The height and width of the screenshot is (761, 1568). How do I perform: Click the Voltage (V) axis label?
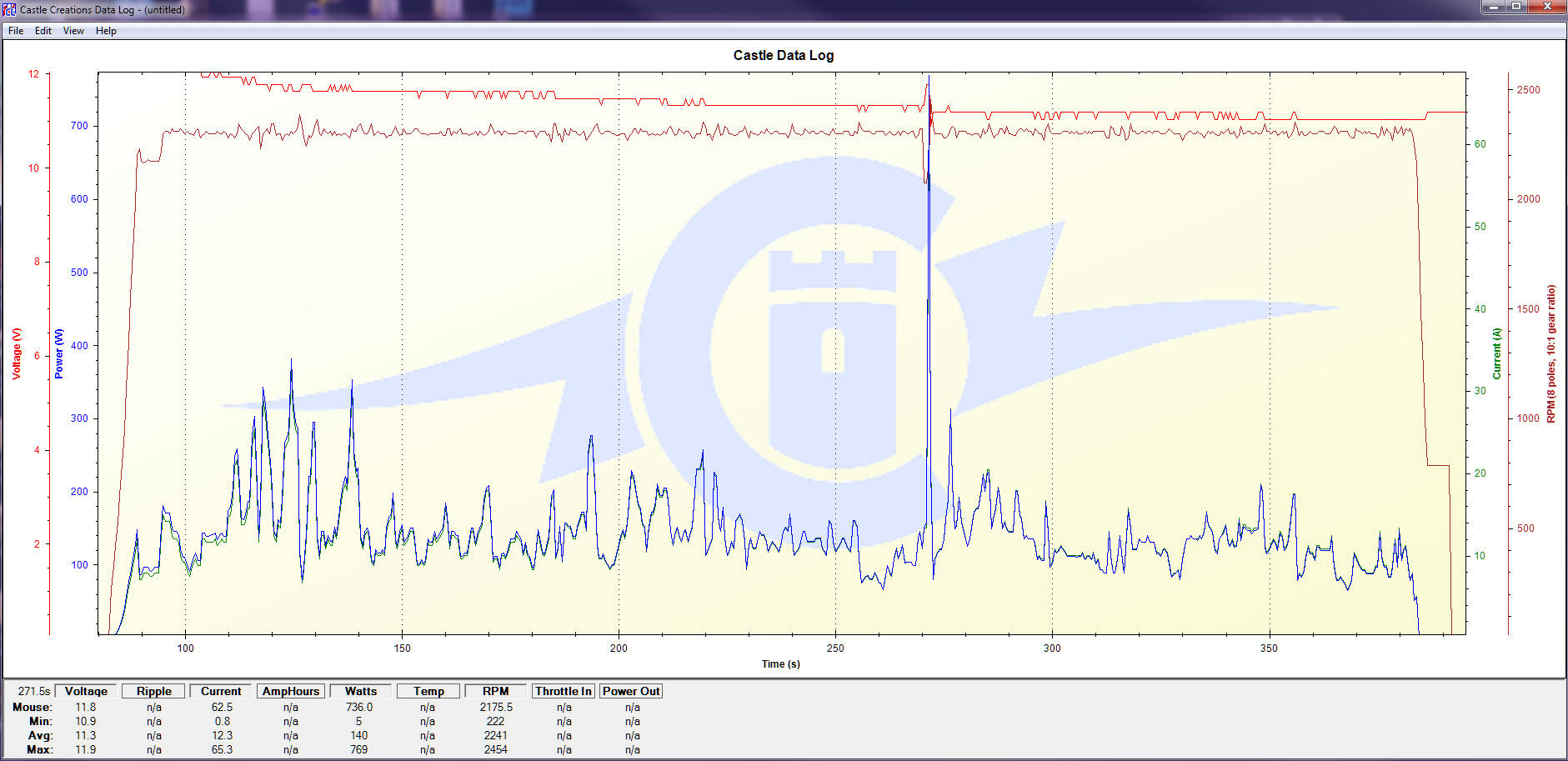[x=16, y=353]
